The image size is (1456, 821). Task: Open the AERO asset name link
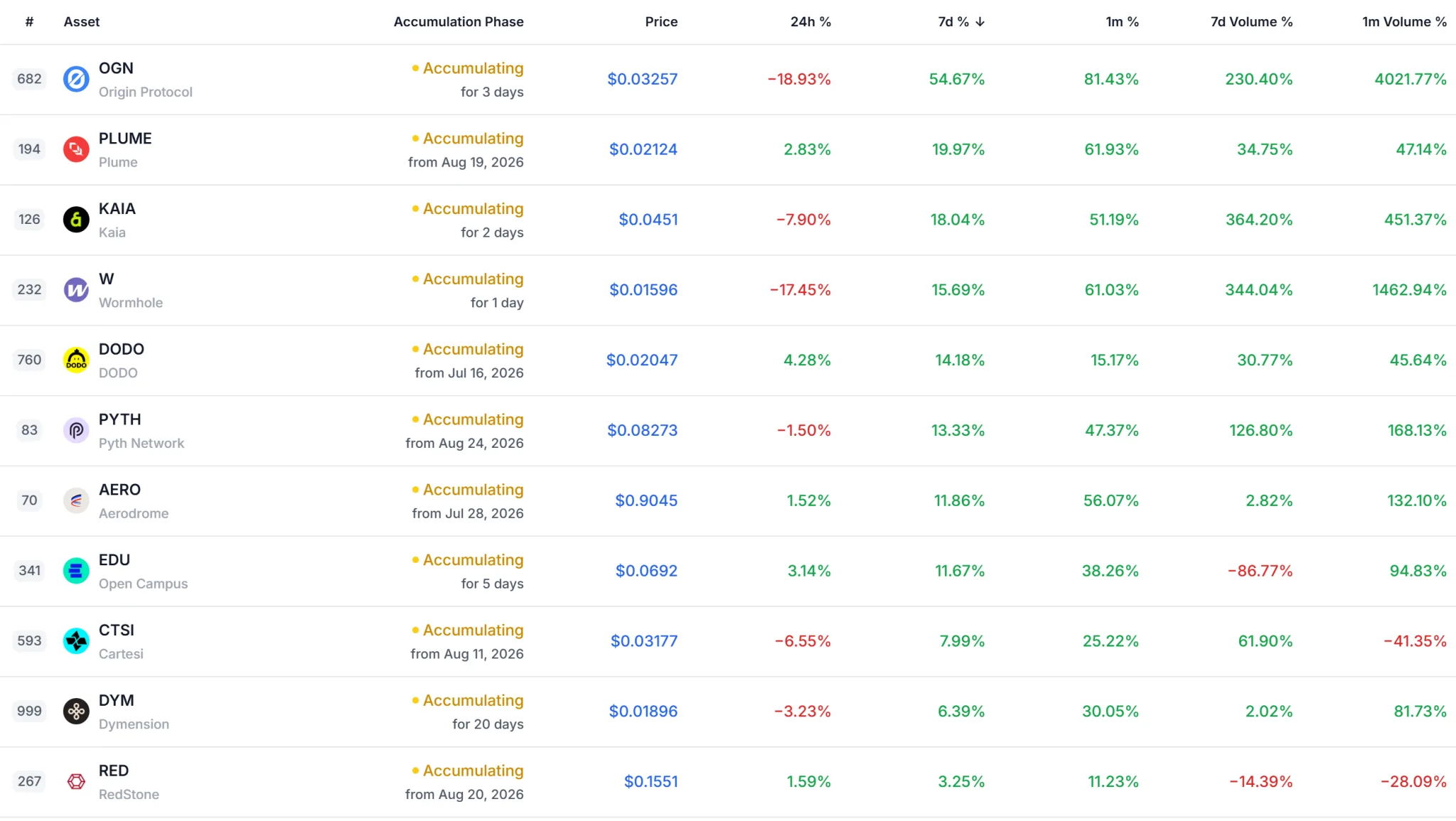[119, 490]
